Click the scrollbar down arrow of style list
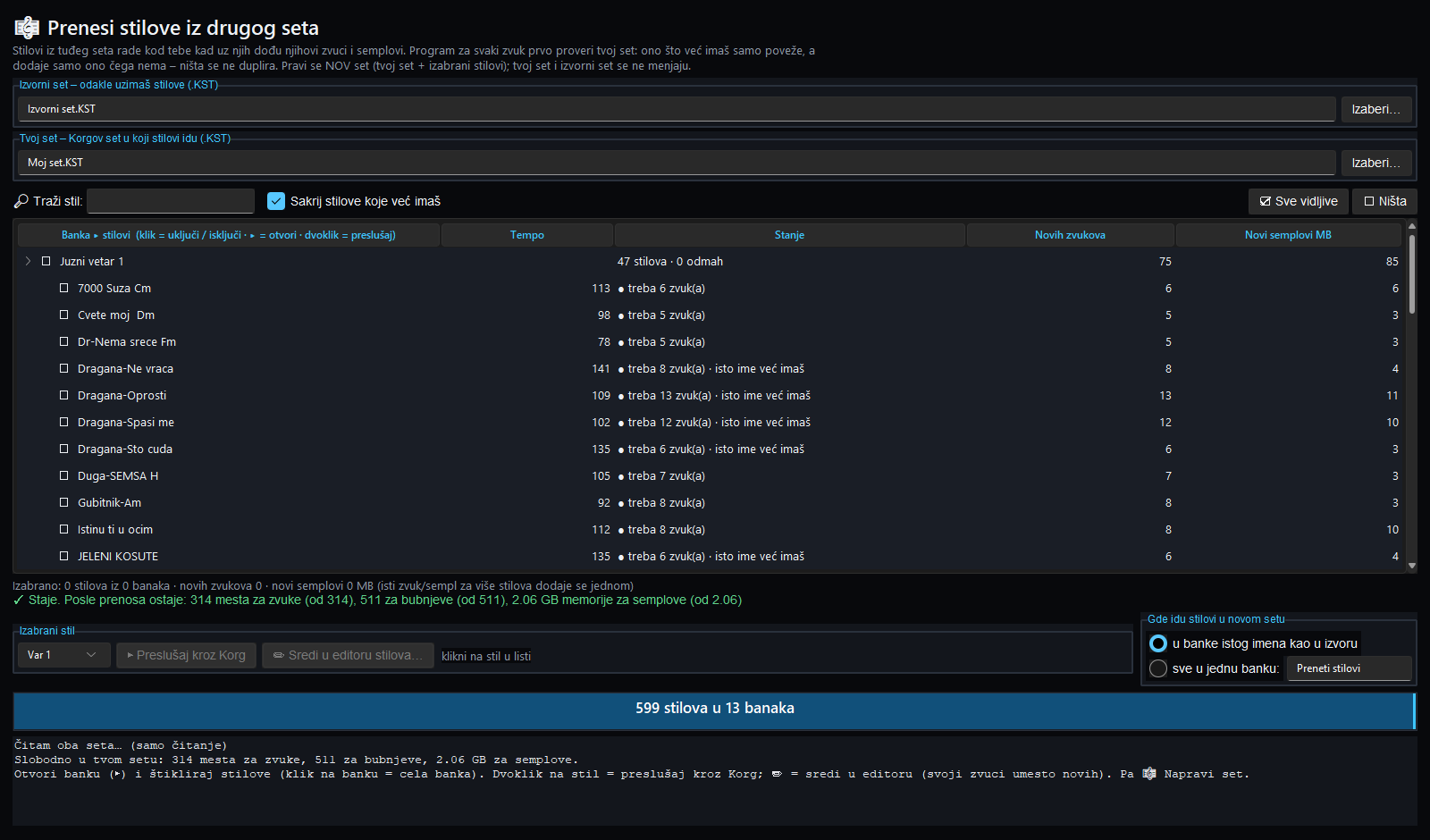The width and height of the screenshot is (1430, 840). pos(1412,566)
